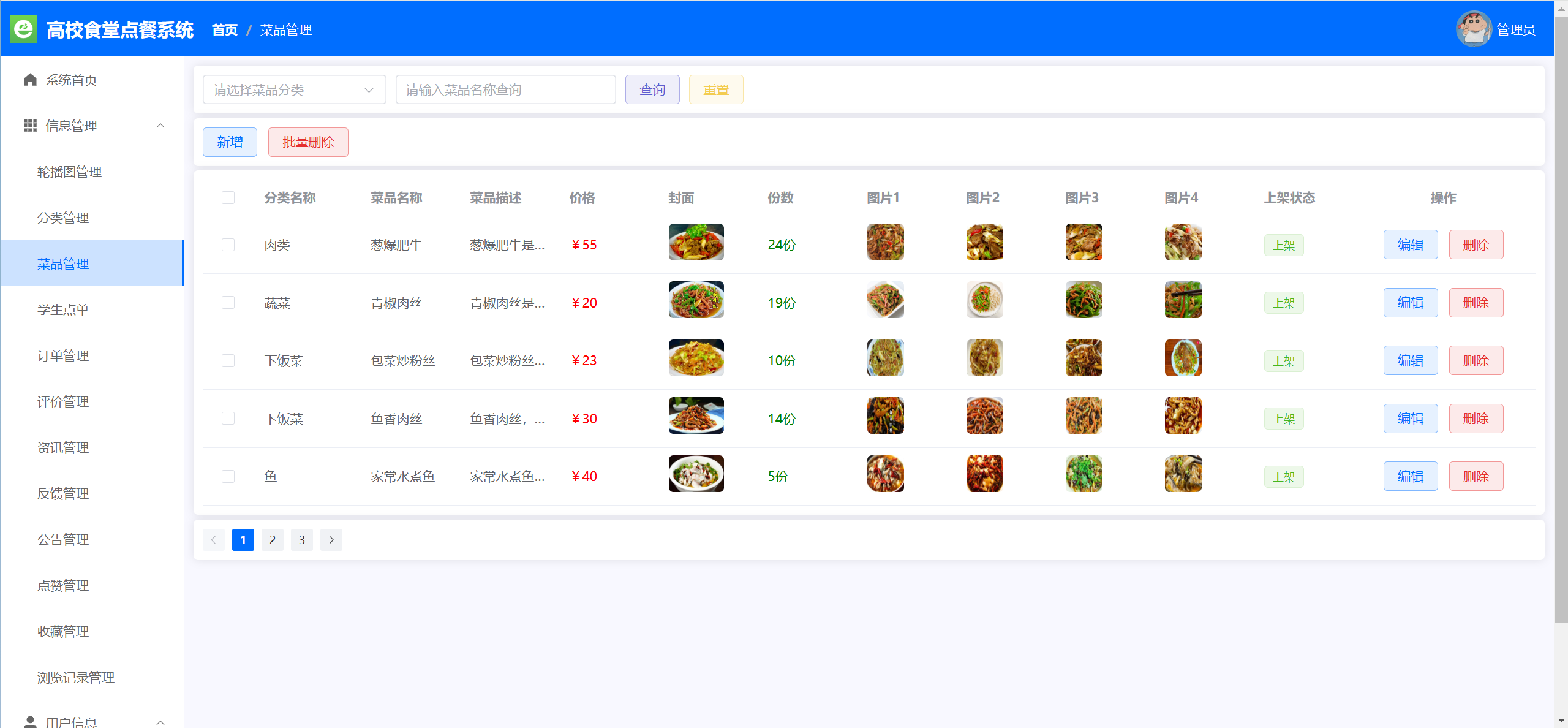Collapse the 用户信息 sidebar section
The height and width of the screenshot is (728, 1568).
(160, 722)
